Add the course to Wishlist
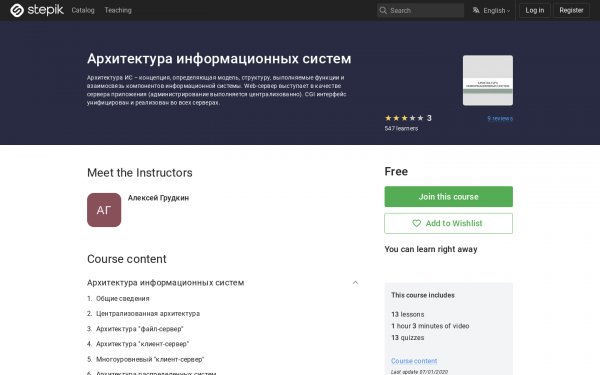 (448, 223)
